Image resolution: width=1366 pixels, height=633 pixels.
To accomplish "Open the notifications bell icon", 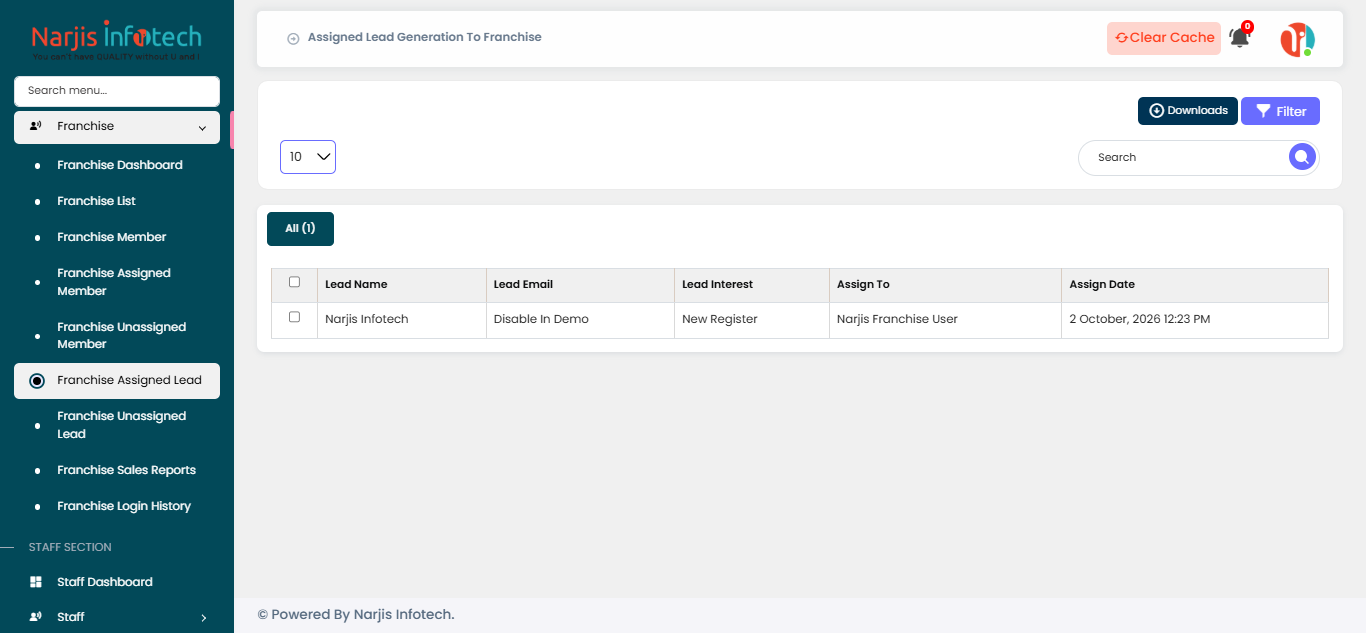I will (1239, 38).
